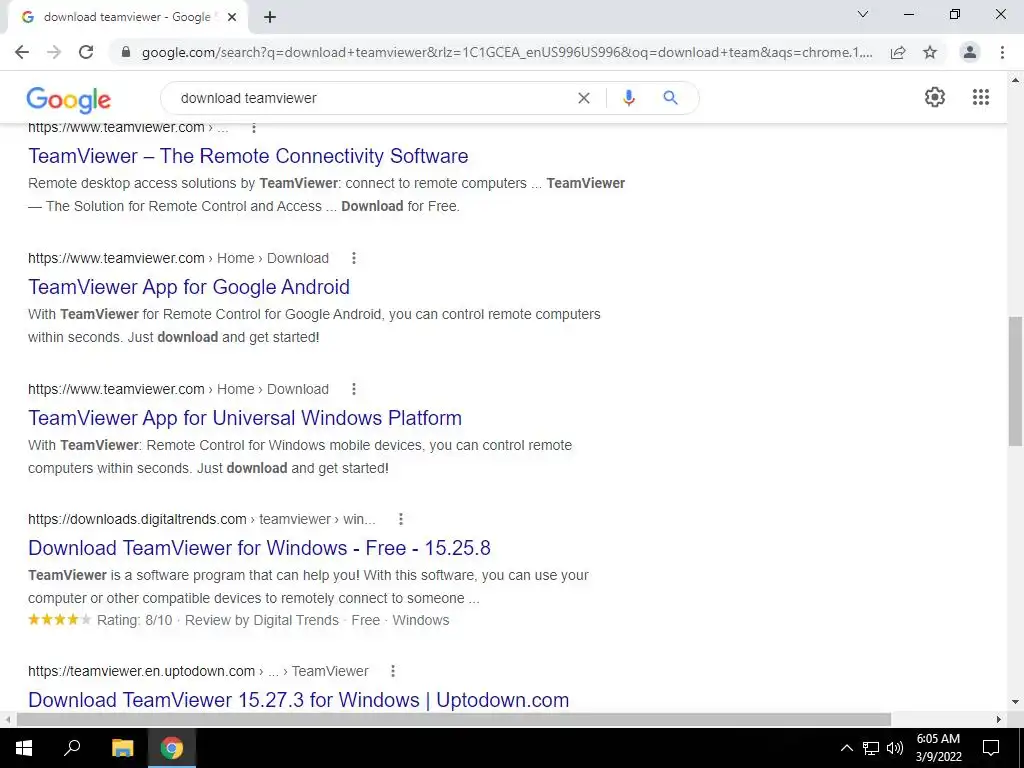The height and width of the screenshot is (768, 1024).
Task: Open 'Download TeamViewer for Windows - Free - 15.25.8'
Action: click(259, 548)
